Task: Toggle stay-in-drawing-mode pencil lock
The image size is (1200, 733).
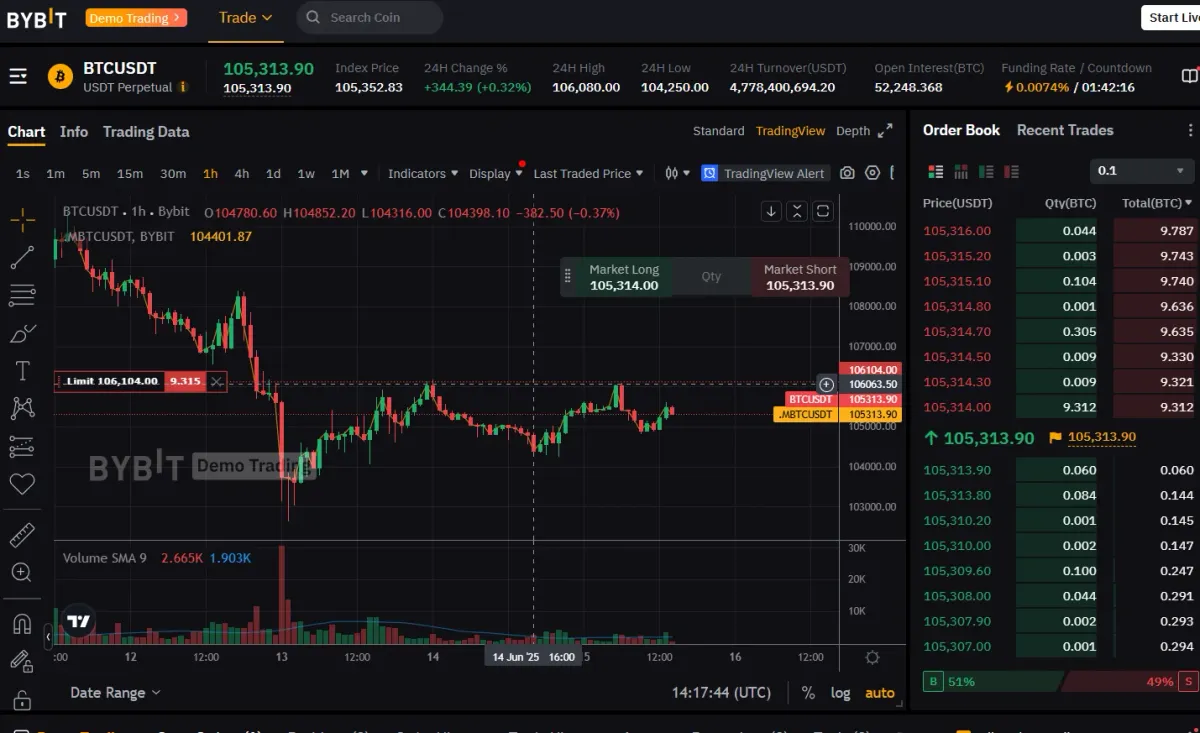Action: click(22, 662)
